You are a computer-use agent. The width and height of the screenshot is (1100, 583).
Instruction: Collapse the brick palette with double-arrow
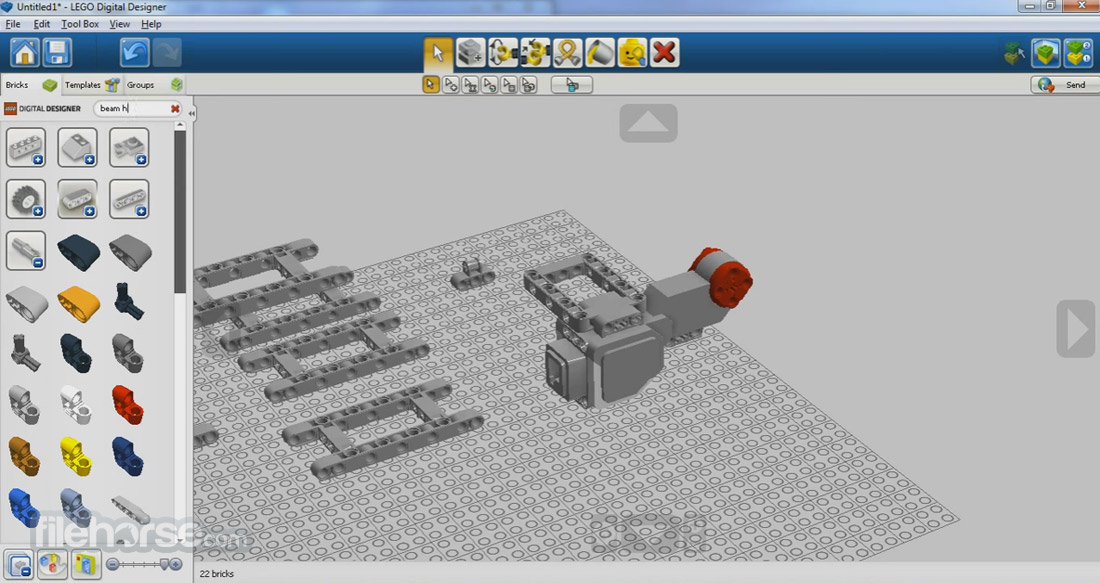(x=192, y=112)
